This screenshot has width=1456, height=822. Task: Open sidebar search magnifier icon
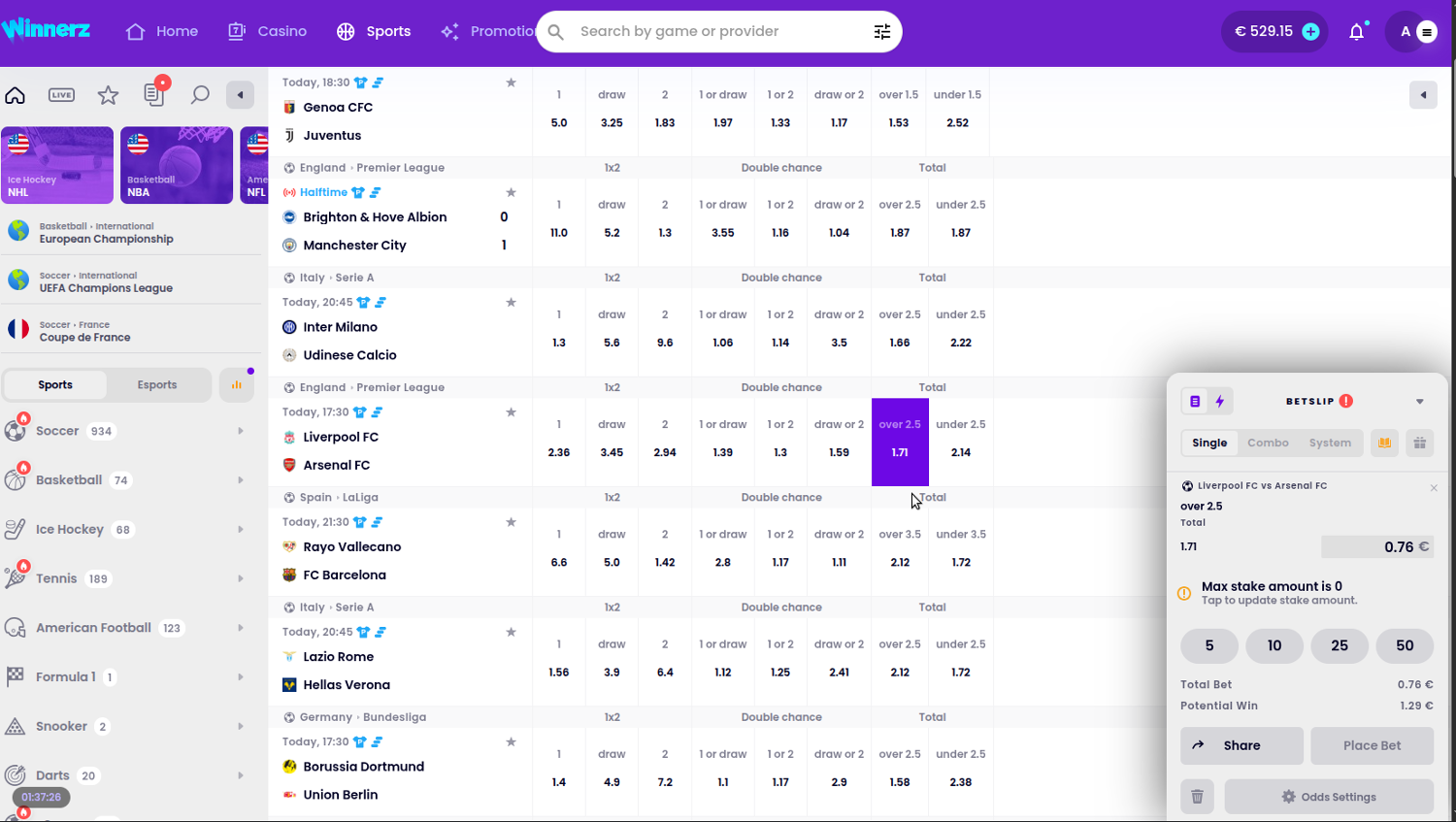tap(200, 94)
